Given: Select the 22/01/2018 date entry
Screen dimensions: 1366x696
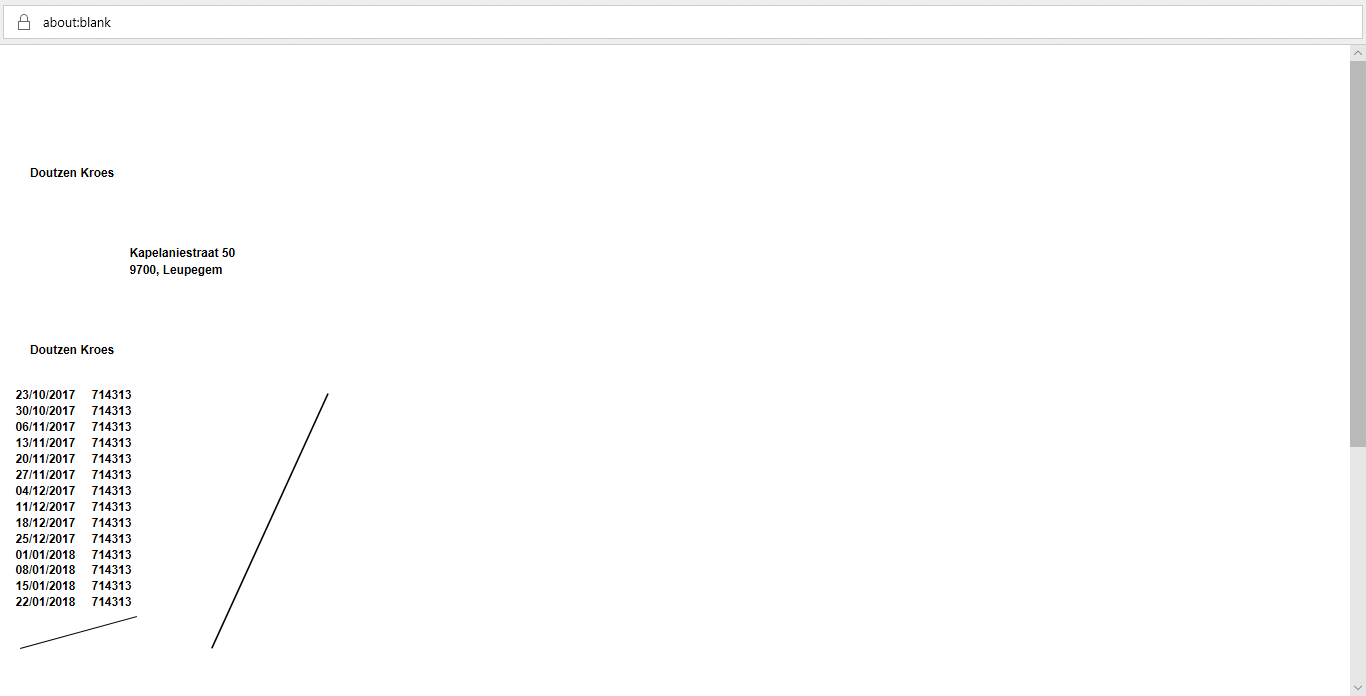Looking at the screenshot, I should [x=45, y=602].
